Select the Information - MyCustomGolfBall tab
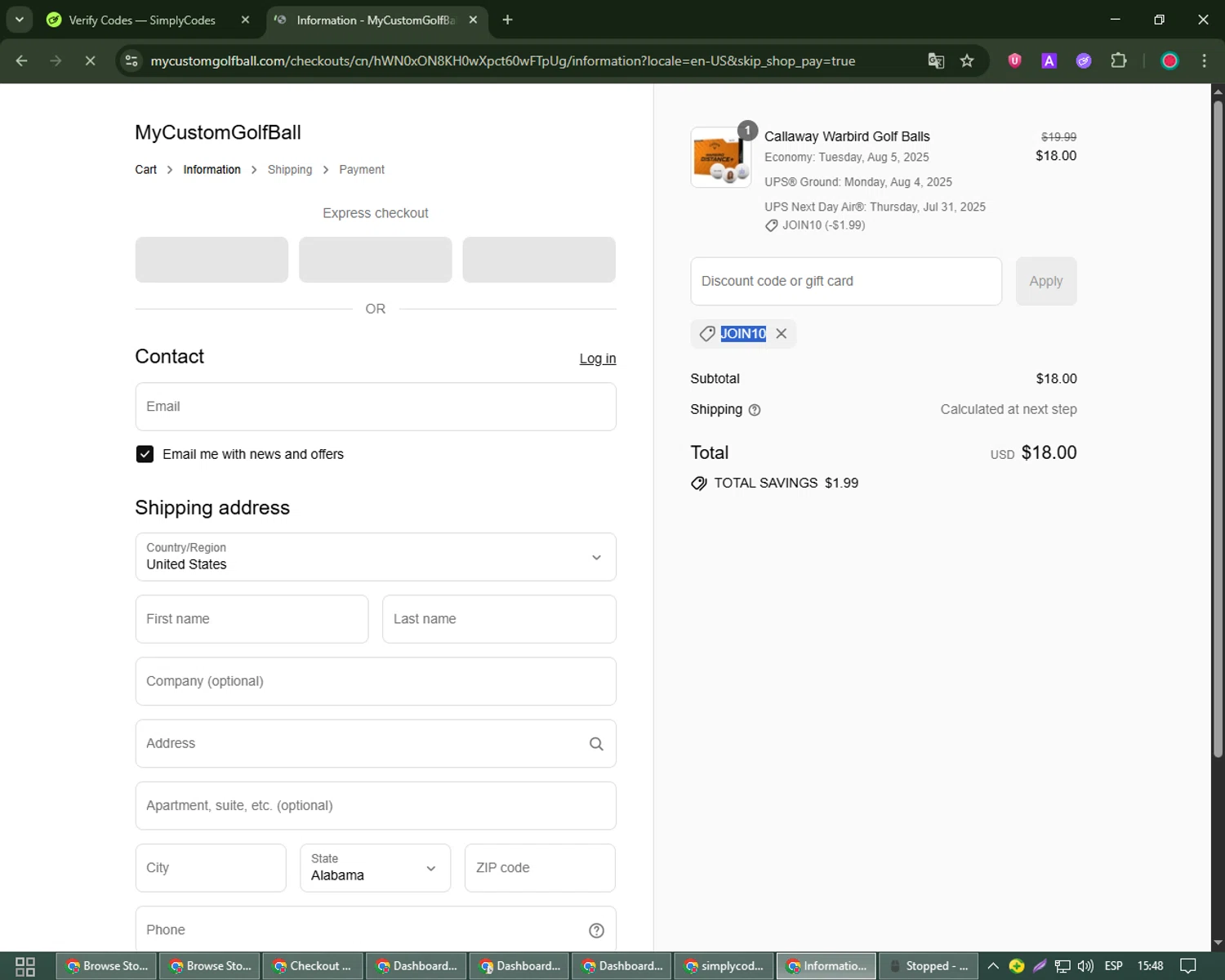 376,20
